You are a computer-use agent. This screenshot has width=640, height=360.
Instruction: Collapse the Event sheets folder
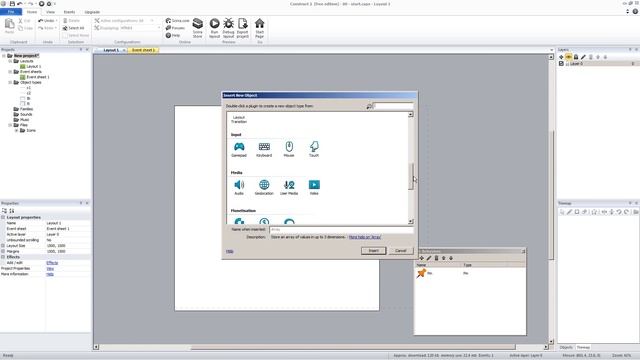pyautogui.click(x=10, y=71)
